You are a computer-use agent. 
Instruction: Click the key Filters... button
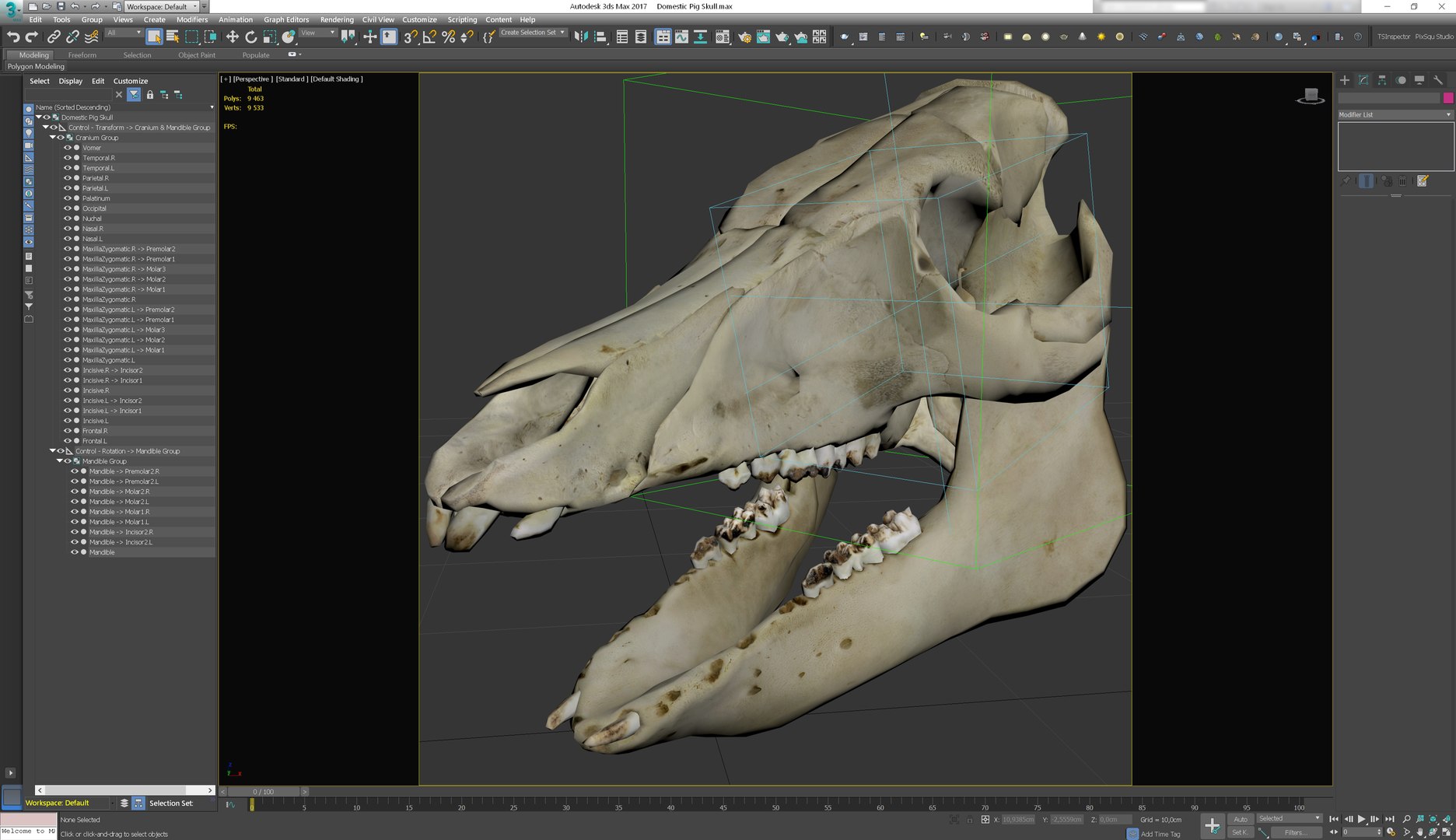(1296, 832)
